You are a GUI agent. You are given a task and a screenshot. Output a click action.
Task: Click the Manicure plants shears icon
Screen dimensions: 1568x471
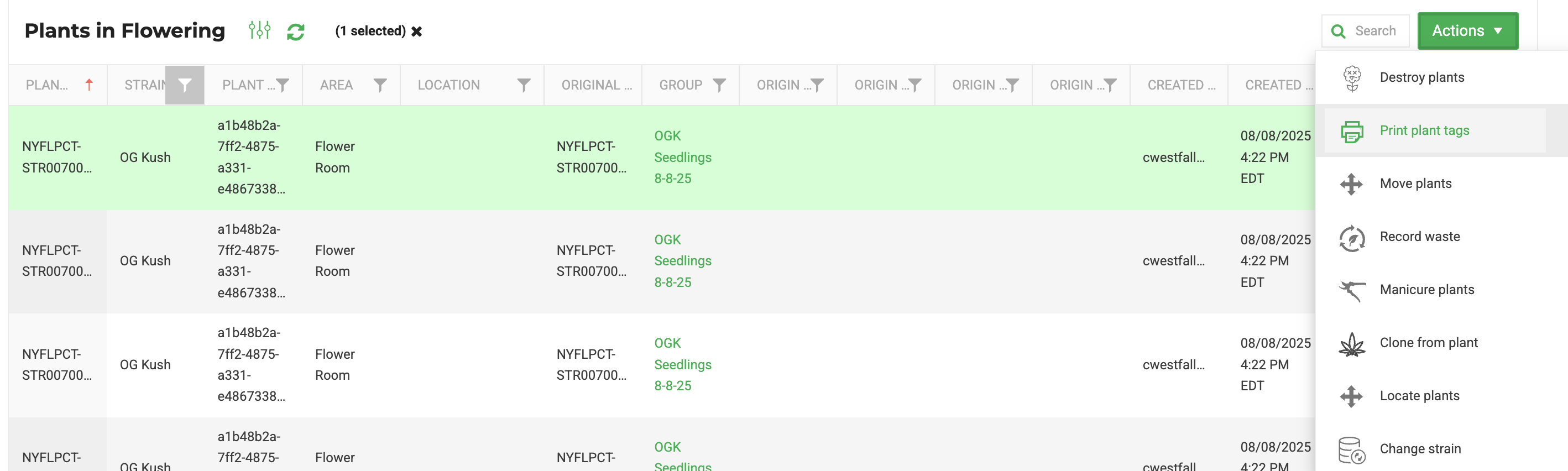[1352, 290]
